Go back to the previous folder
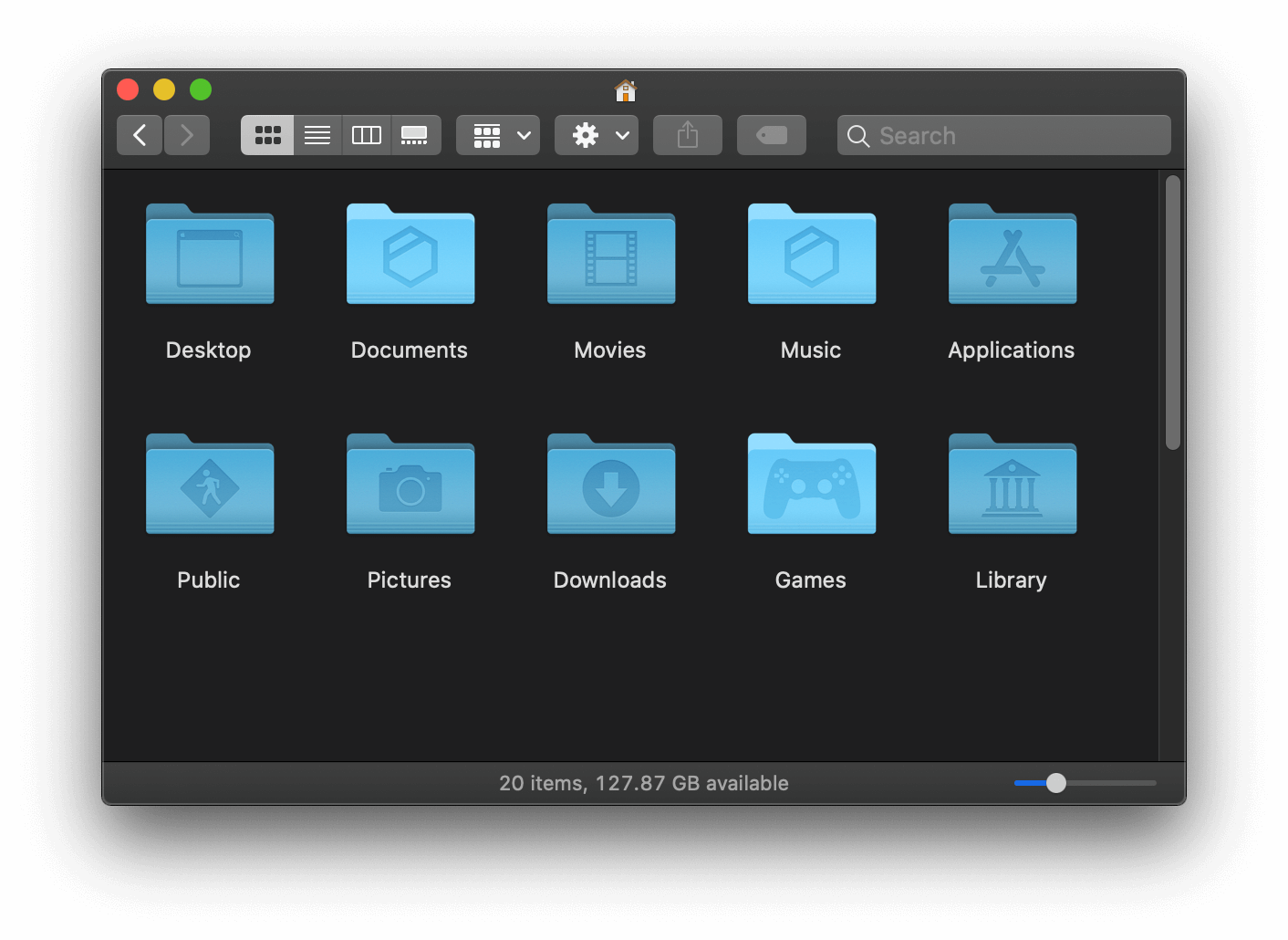Viewport: 1288px width, 940px height. click(139, 134)
